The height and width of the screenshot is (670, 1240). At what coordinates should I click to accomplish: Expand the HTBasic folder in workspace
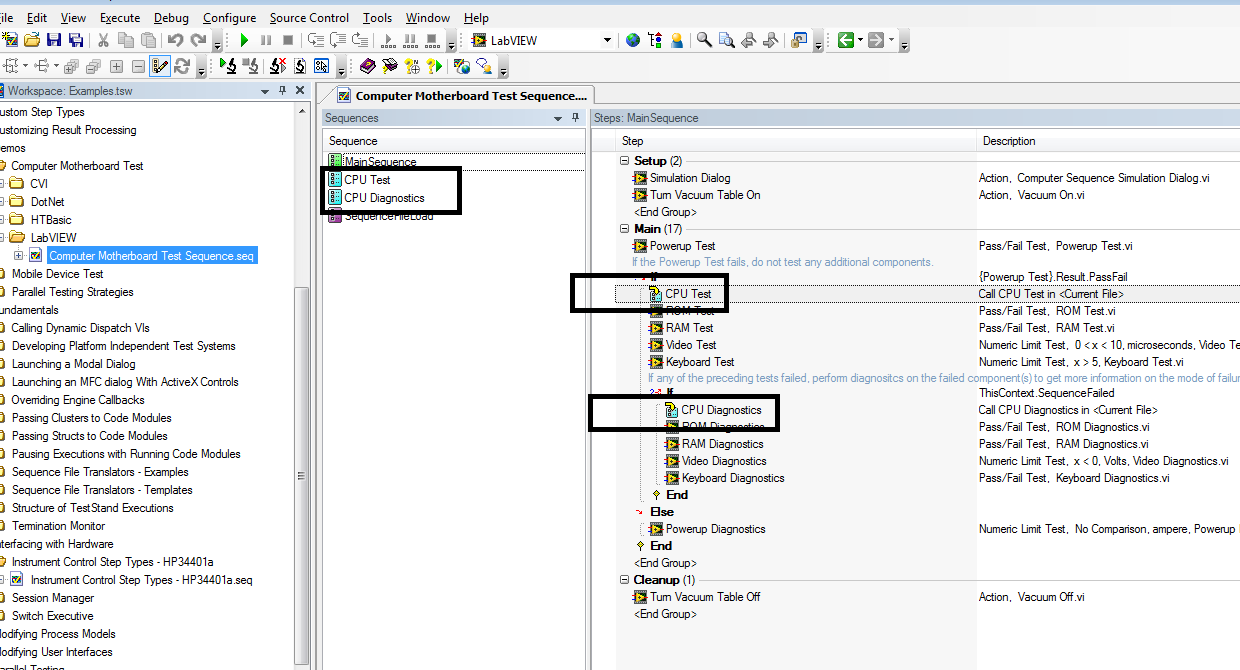(2, 220)
